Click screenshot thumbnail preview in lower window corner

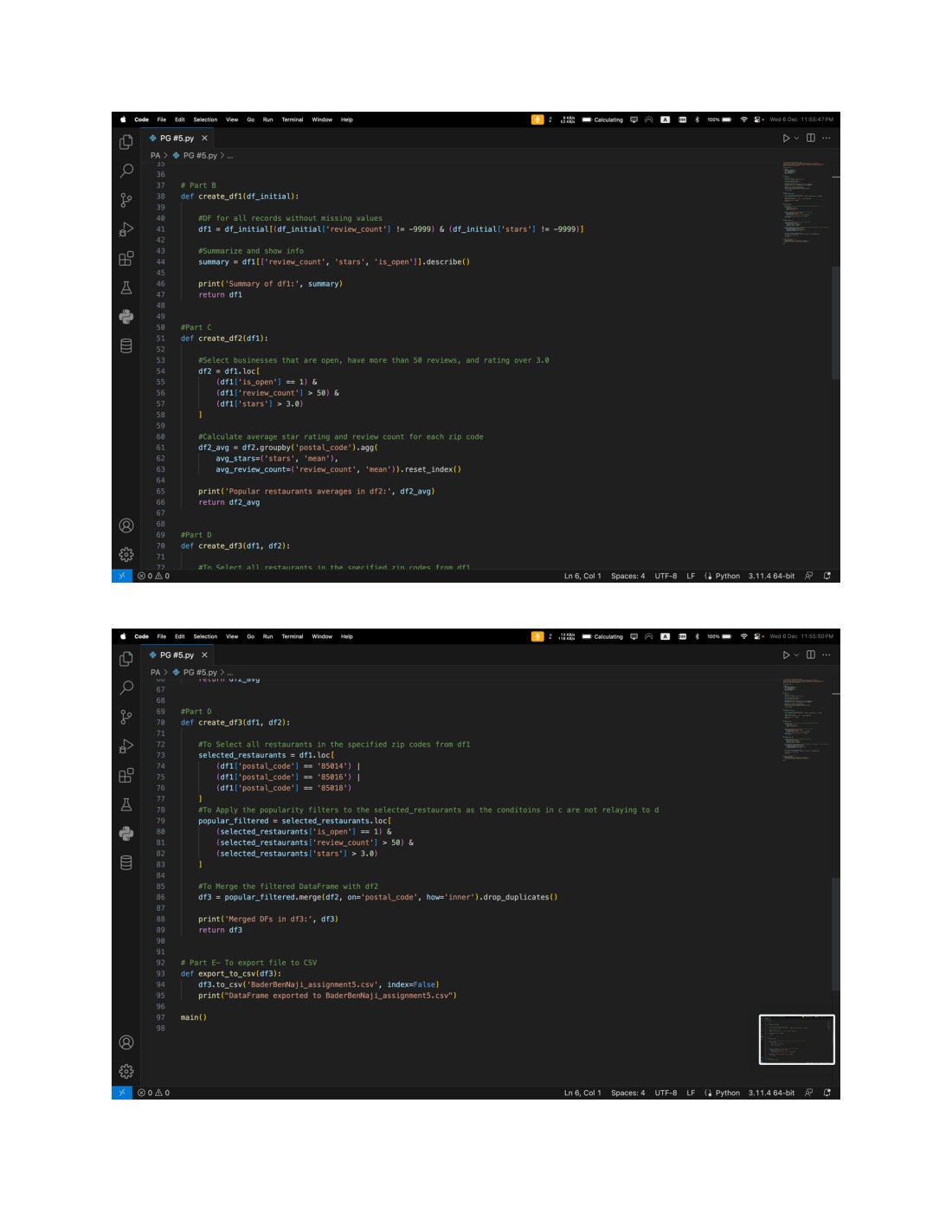(797, 1039)
